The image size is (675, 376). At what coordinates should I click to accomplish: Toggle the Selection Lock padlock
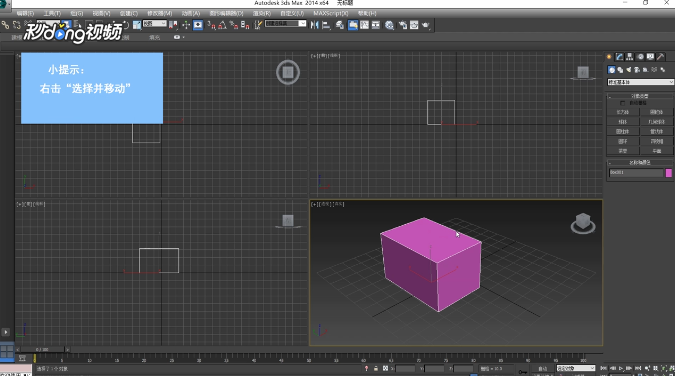pos(376,369)
